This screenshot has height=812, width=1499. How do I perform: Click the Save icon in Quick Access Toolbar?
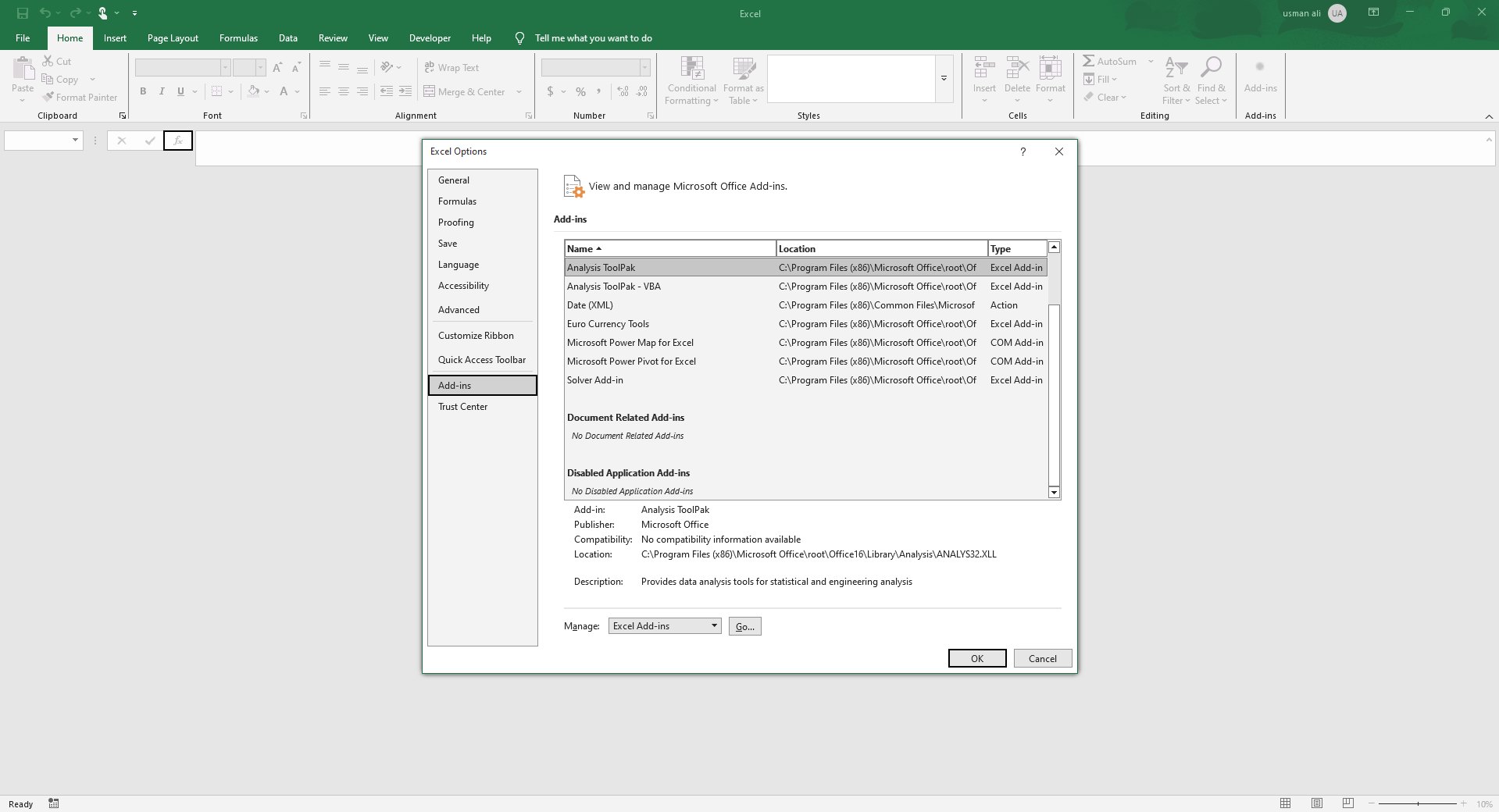tap(23, 13)
